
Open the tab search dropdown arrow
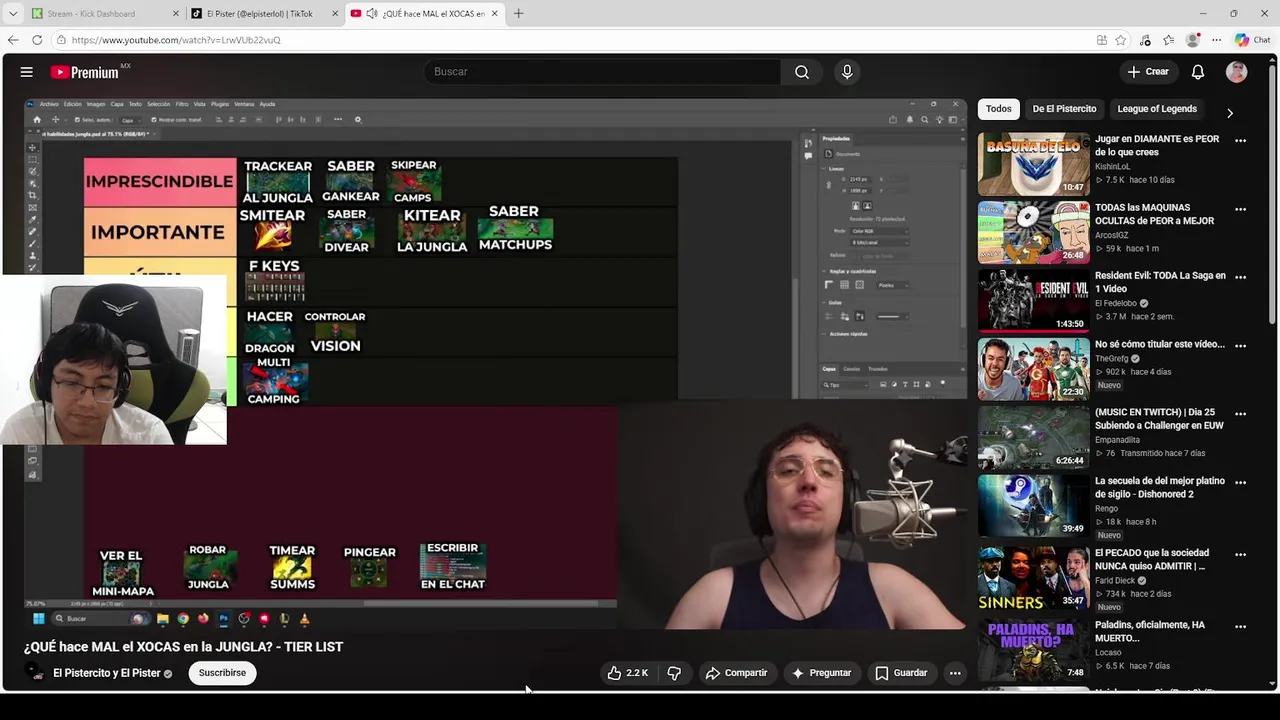(x=13, y=14)
